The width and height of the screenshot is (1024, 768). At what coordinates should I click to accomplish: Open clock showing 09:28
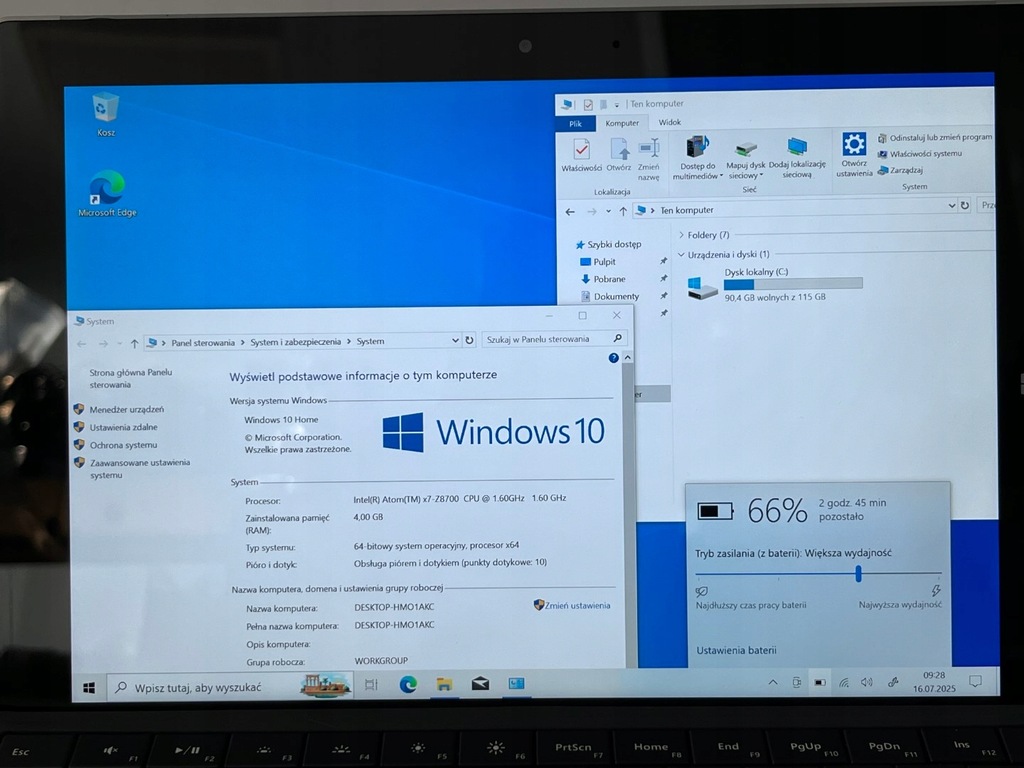click(x=934, y=682)
